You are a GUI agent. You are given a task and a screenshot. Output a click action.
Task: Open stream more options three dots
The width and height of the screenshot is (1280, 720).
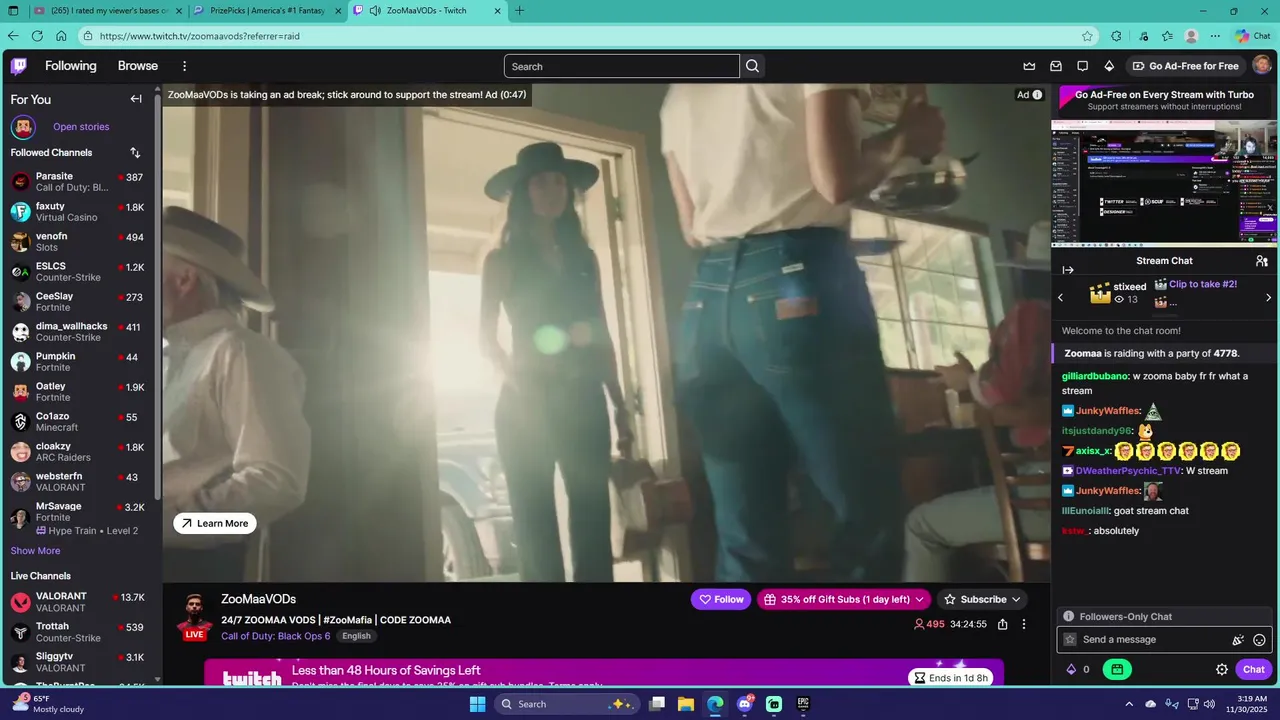pyautogui.click(x=1024, y=624)
